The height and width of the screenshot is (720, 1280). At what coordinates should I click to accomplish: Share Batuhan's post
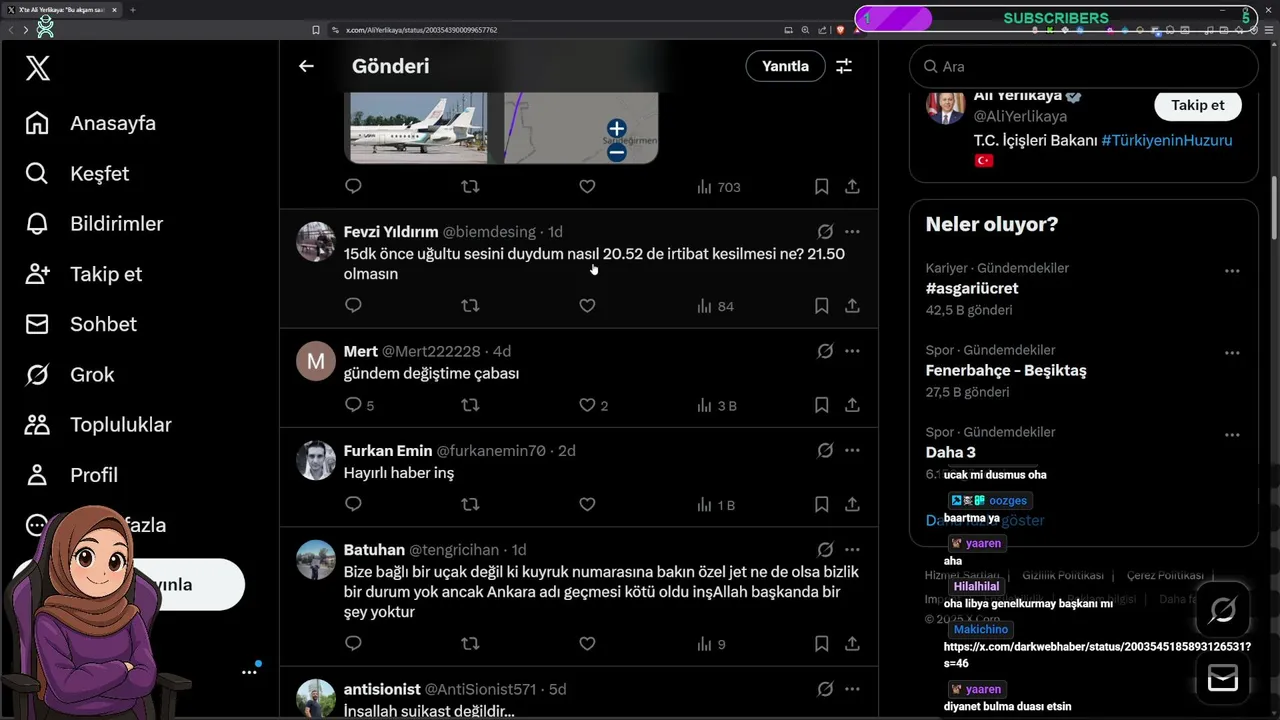click(x=852, y=643)
